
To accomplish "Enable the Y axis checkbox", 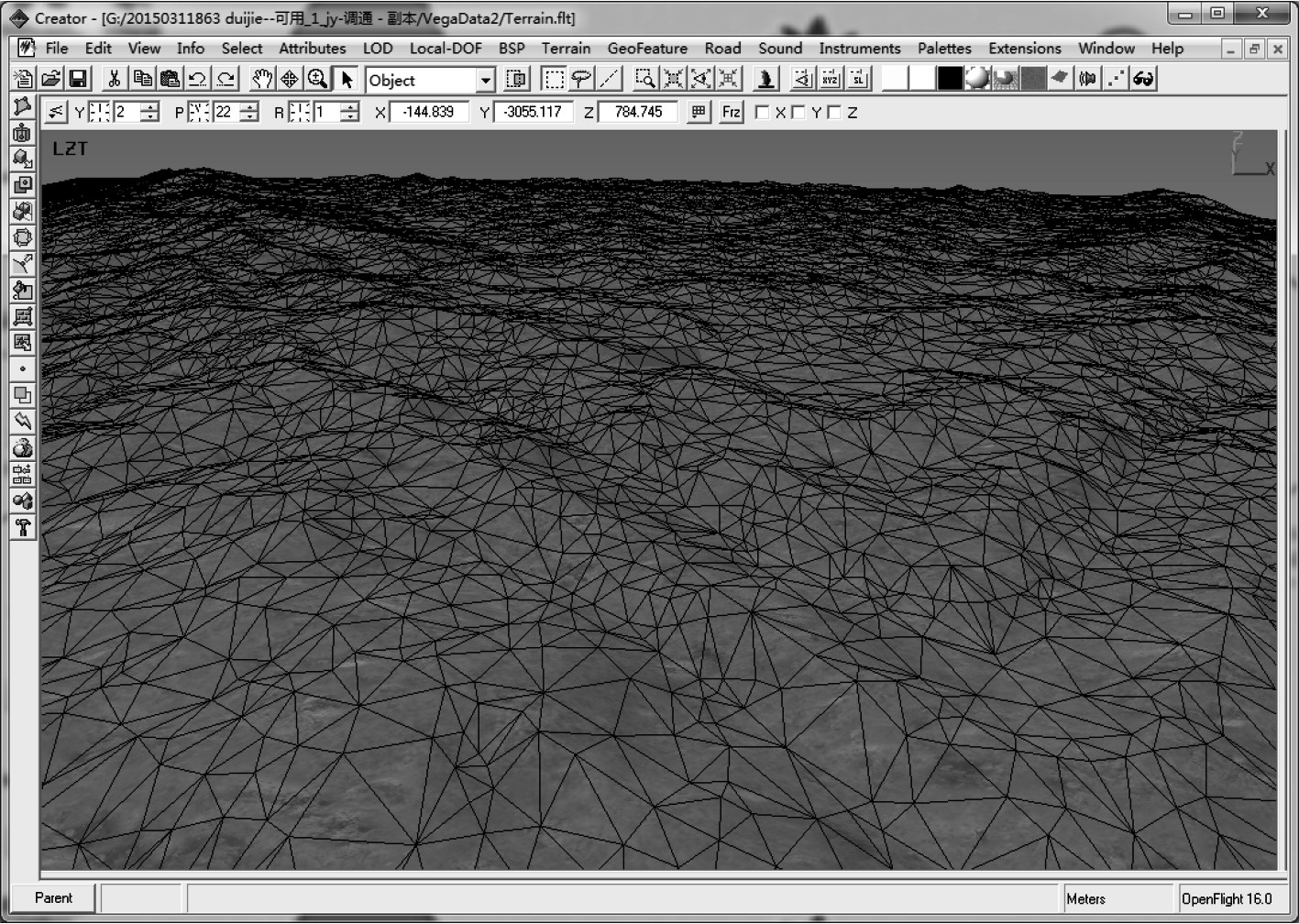I will 798,113.
